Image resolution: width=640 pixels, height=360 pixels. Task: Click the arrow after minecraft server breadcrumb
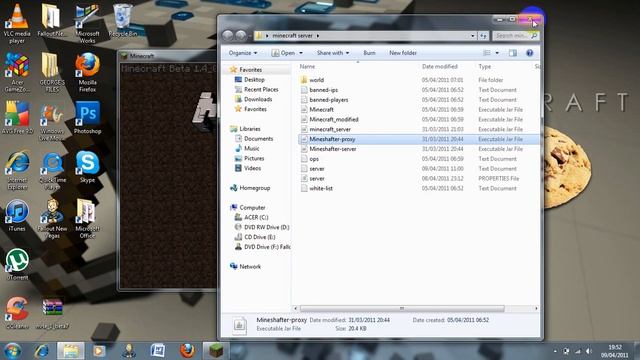318,36
